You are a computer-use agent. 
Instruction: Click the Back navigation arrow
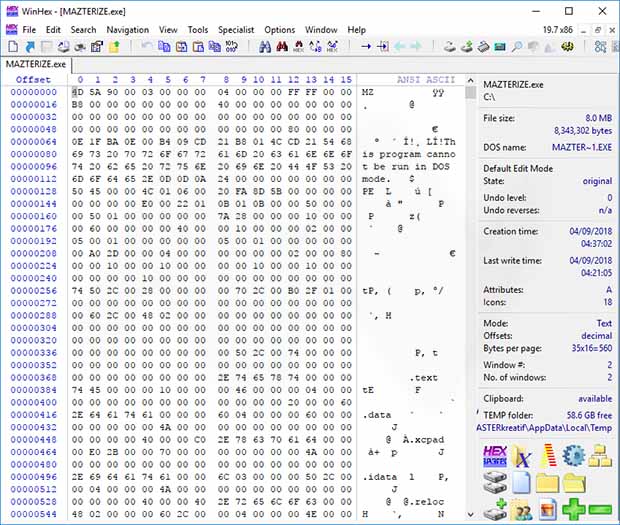[400, 47]
